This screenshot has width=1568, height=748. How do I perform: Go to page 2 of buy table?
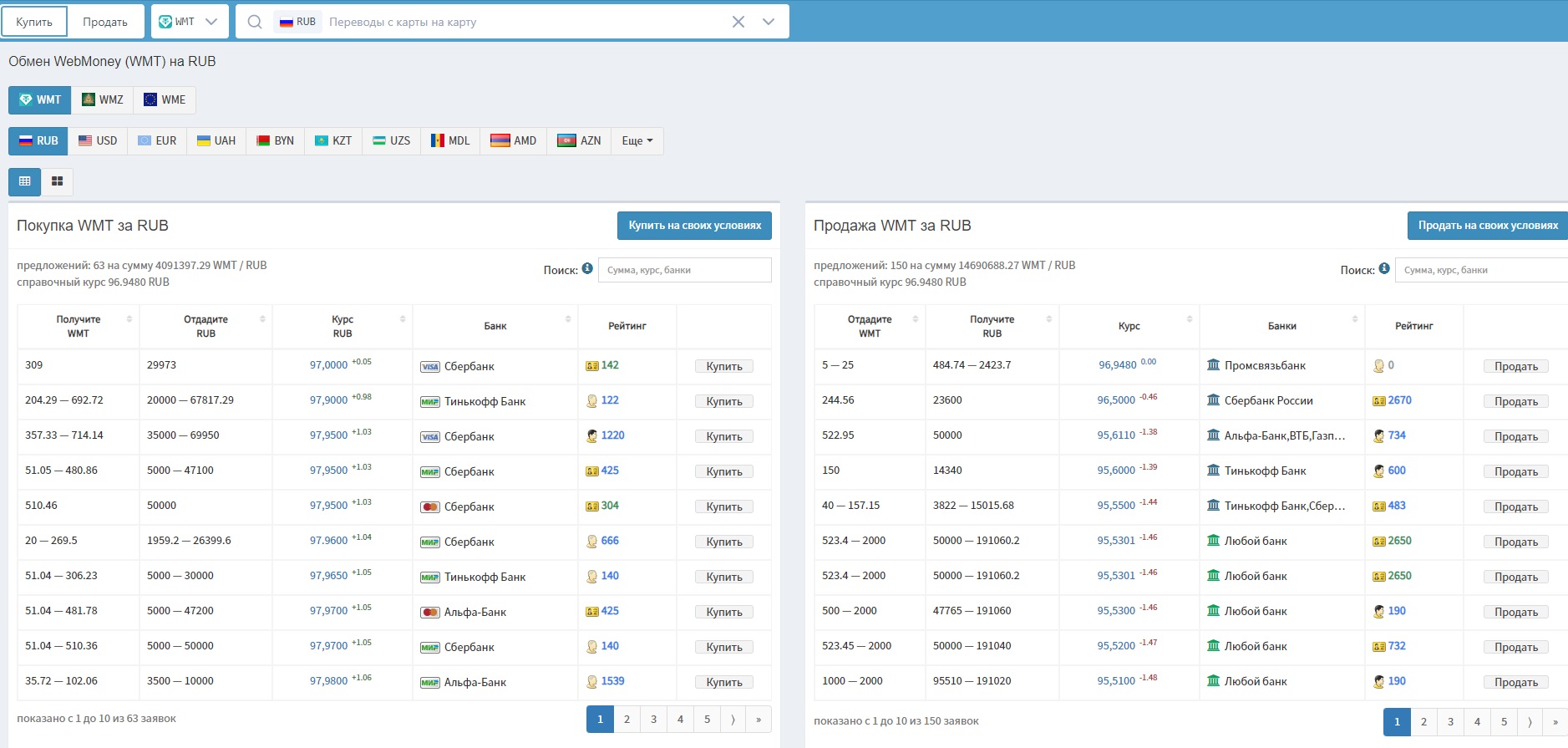coord(627,720)
